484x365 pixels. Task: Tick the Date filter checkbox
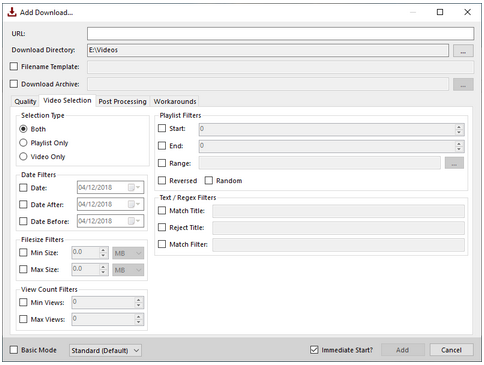coord(23,188)
